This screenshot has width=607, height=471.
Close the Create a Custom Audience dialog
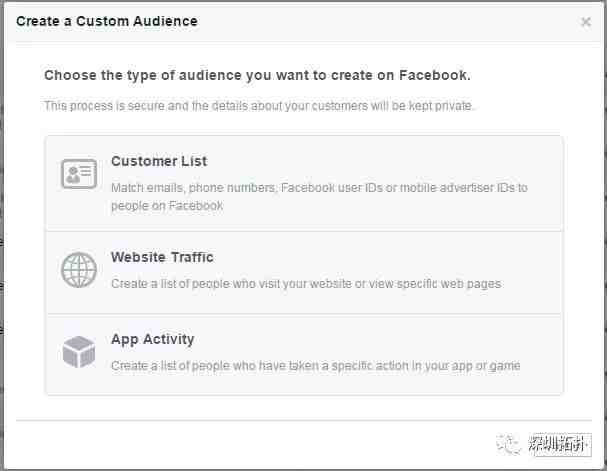586,22
